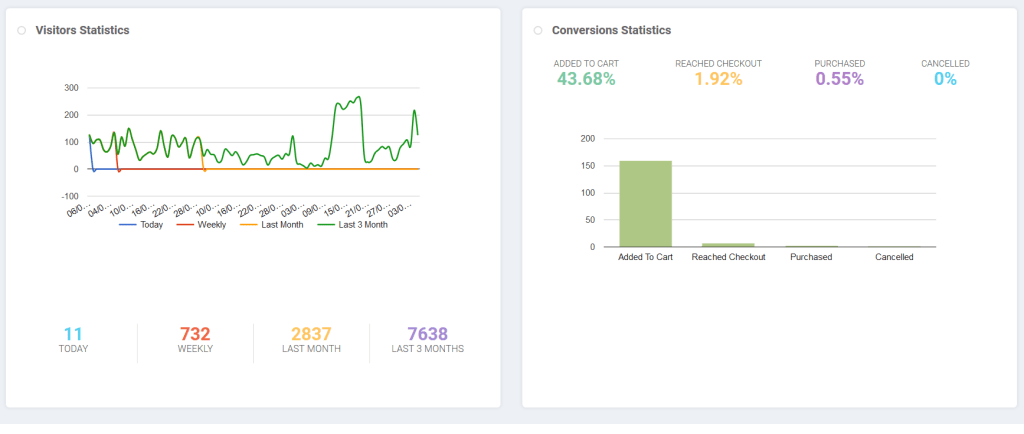The width and height of the screenshot is (1024, 434).
Task: Toggle the Weekly series in chart legend
Action: click(201, 225)
